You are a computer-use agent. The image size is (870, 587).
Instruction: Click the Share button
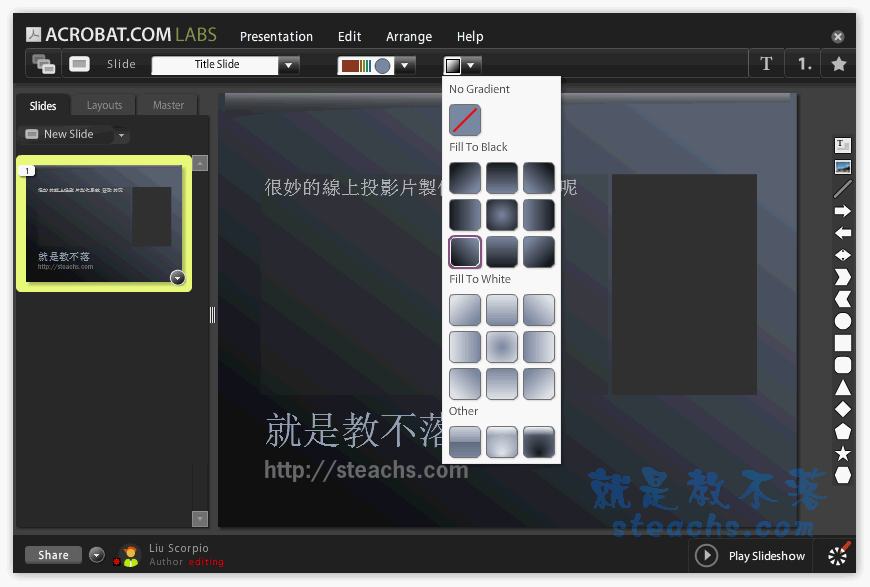(x=53, y=555)
